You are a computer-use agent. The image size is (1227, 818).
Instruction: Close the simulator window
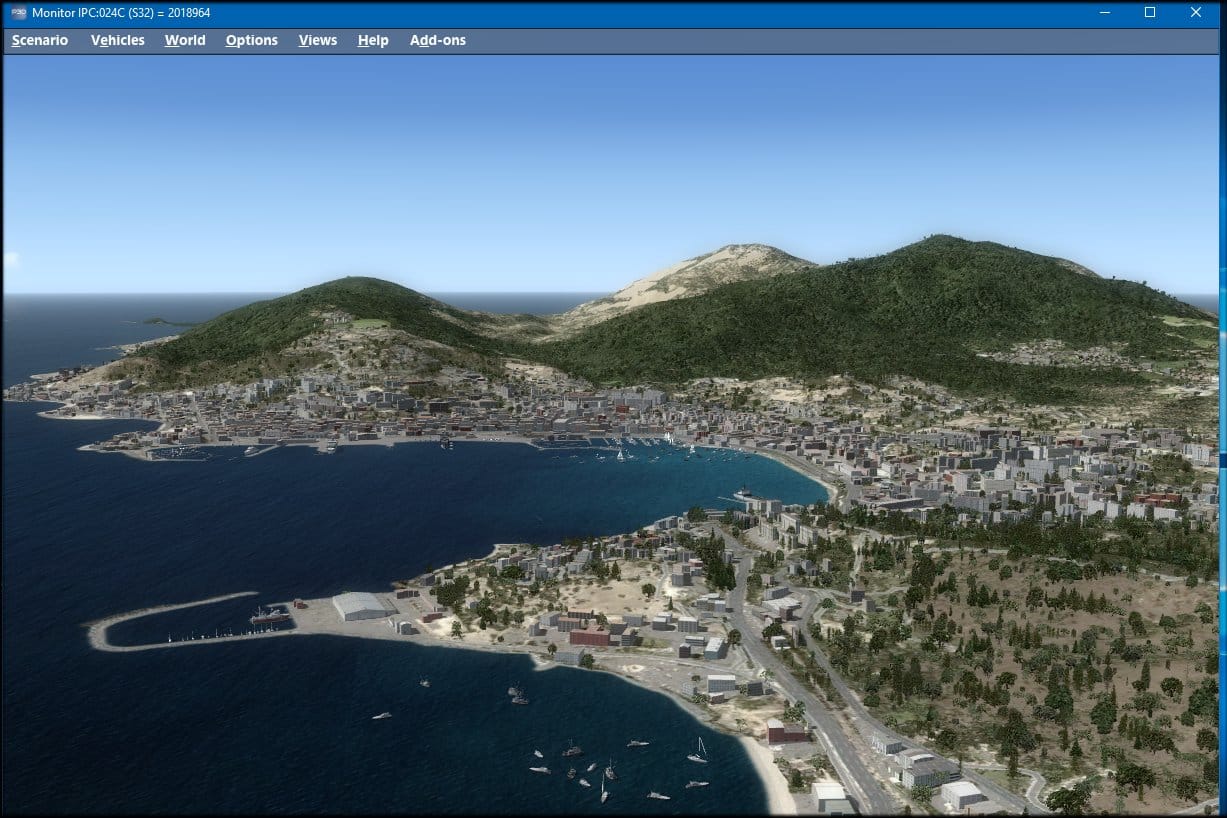[x=1196, y=13]
